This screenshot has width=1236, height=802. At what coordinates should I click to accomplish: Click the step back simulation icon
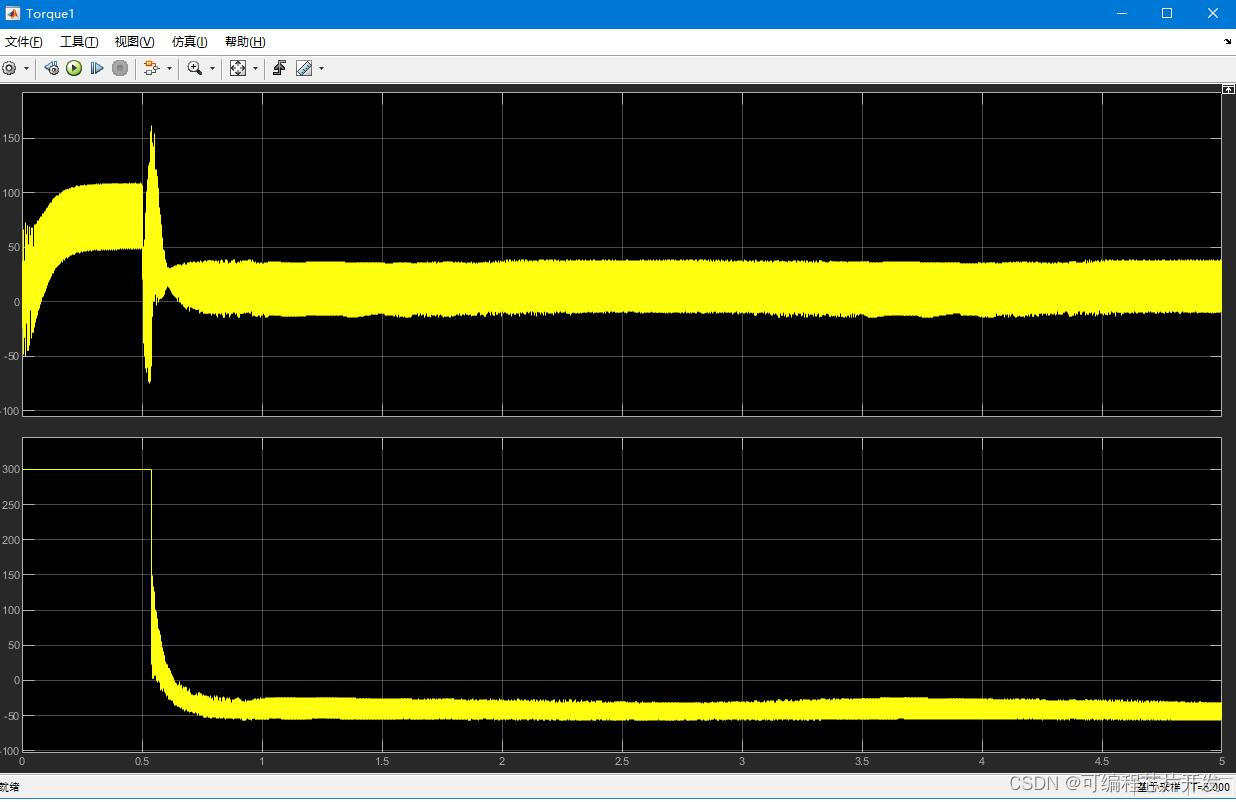pos(51,68)
